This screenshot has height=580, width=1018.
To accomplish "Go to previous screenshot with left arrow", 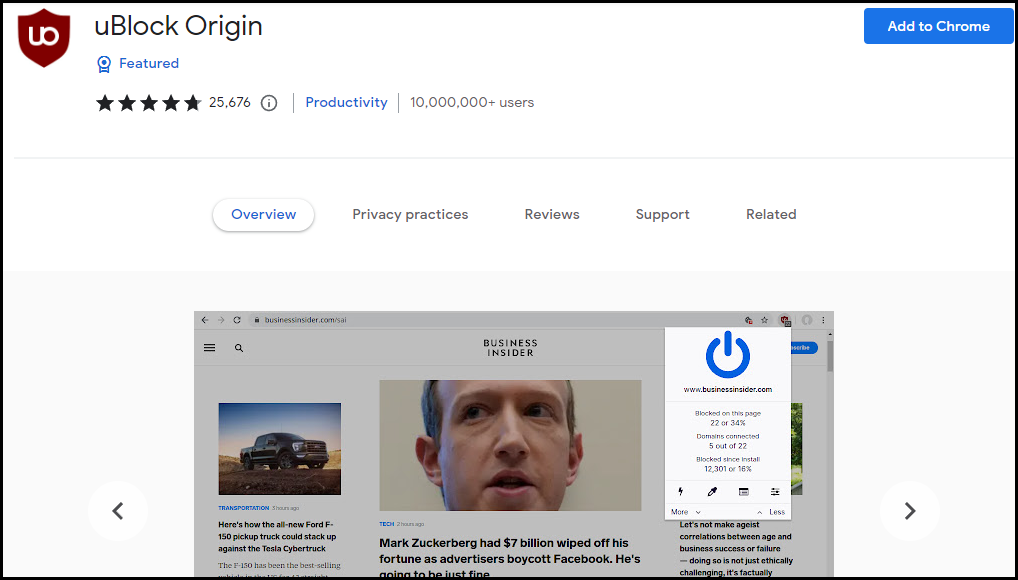I will click(118, 511).
